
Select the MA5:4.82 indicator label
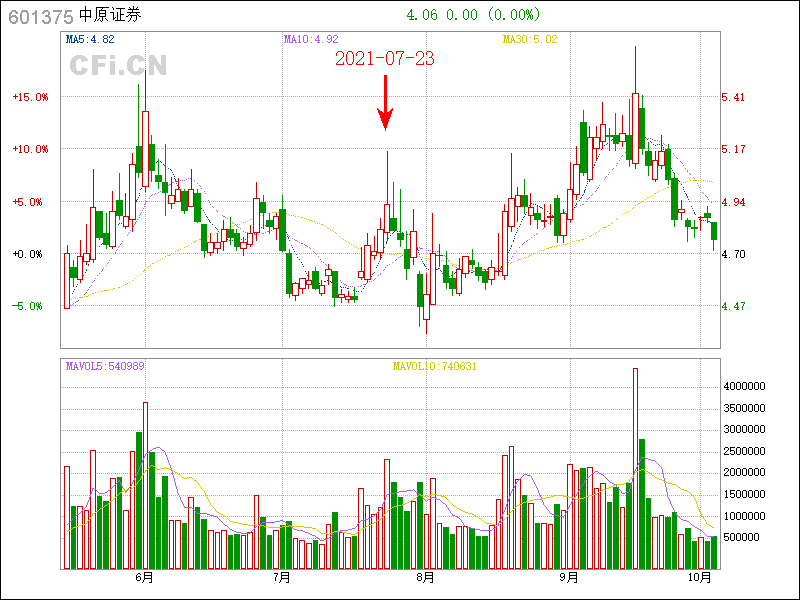click(x=90, y=39)
